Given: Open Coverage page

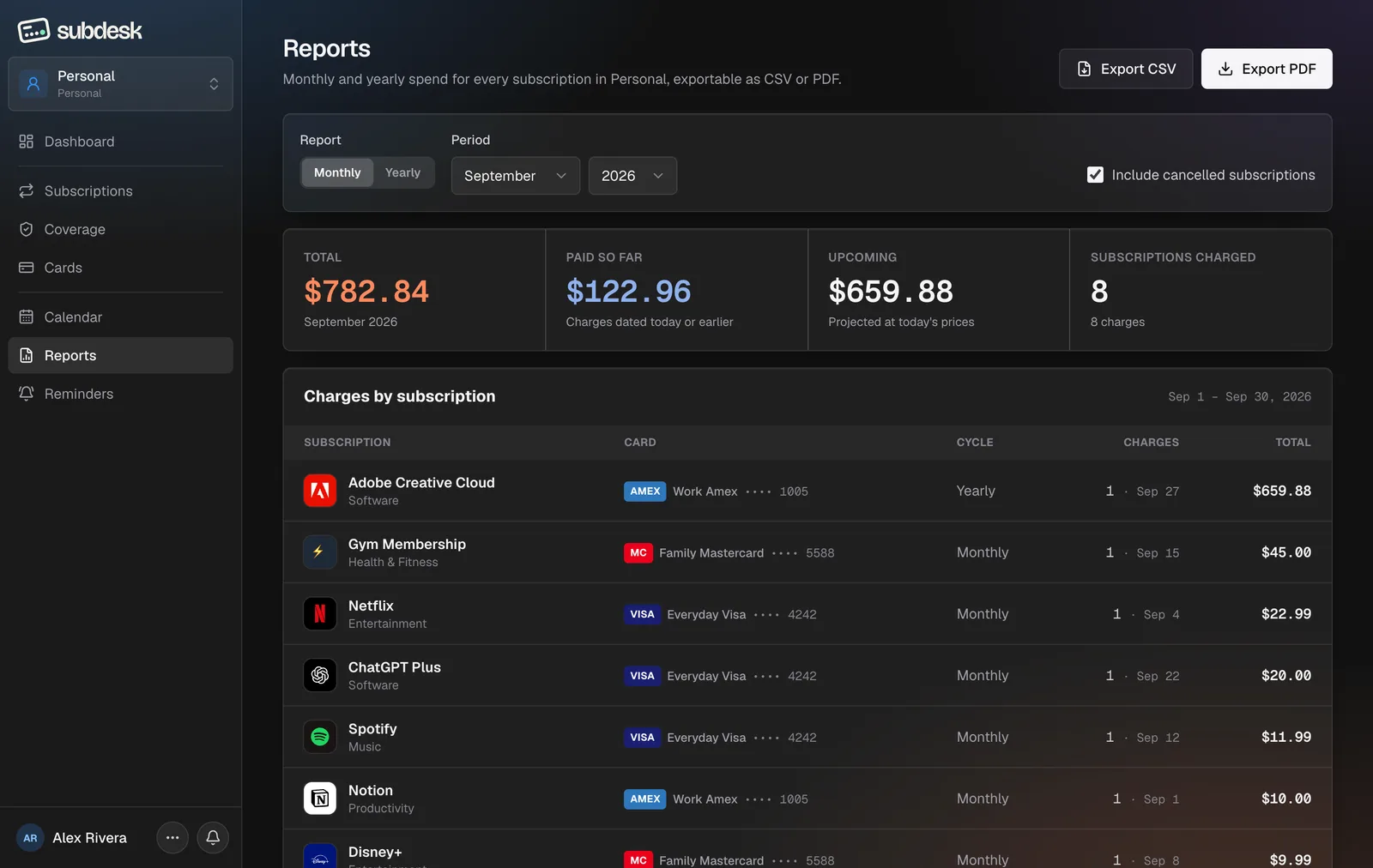Looking at the screenshot, I should click(120, 229).
